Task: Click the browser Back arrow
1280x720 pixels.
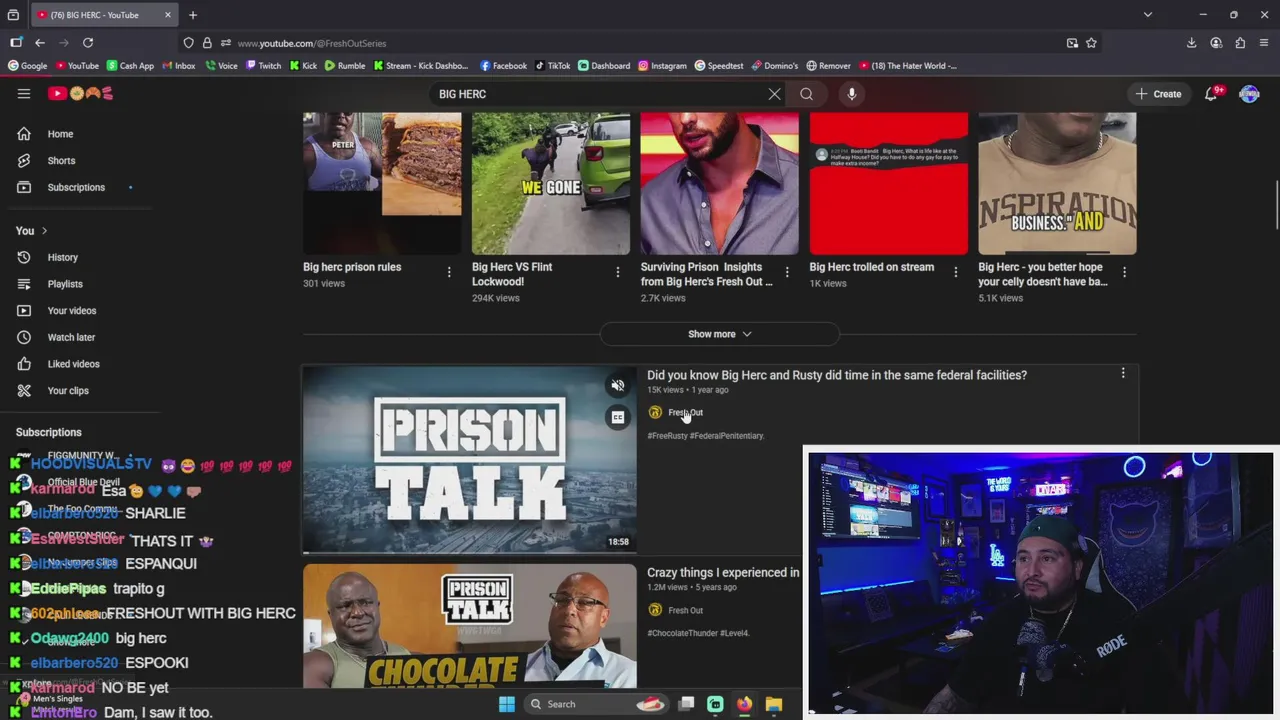Action: (x=39, y=43)
